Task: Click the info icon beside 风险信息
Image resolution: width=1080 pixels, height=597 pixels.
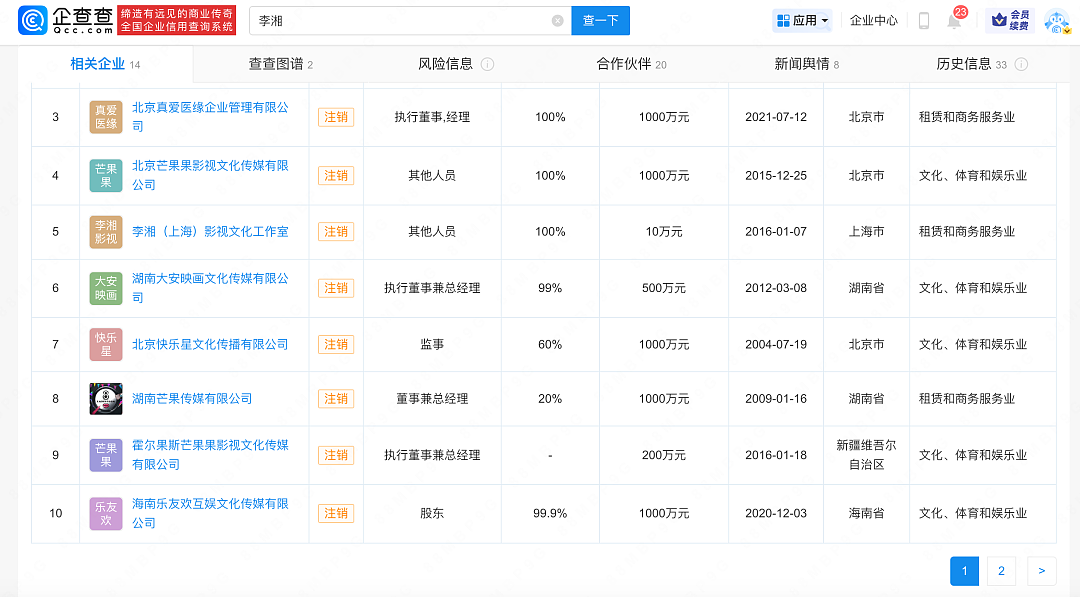Action: pos(487,64)
